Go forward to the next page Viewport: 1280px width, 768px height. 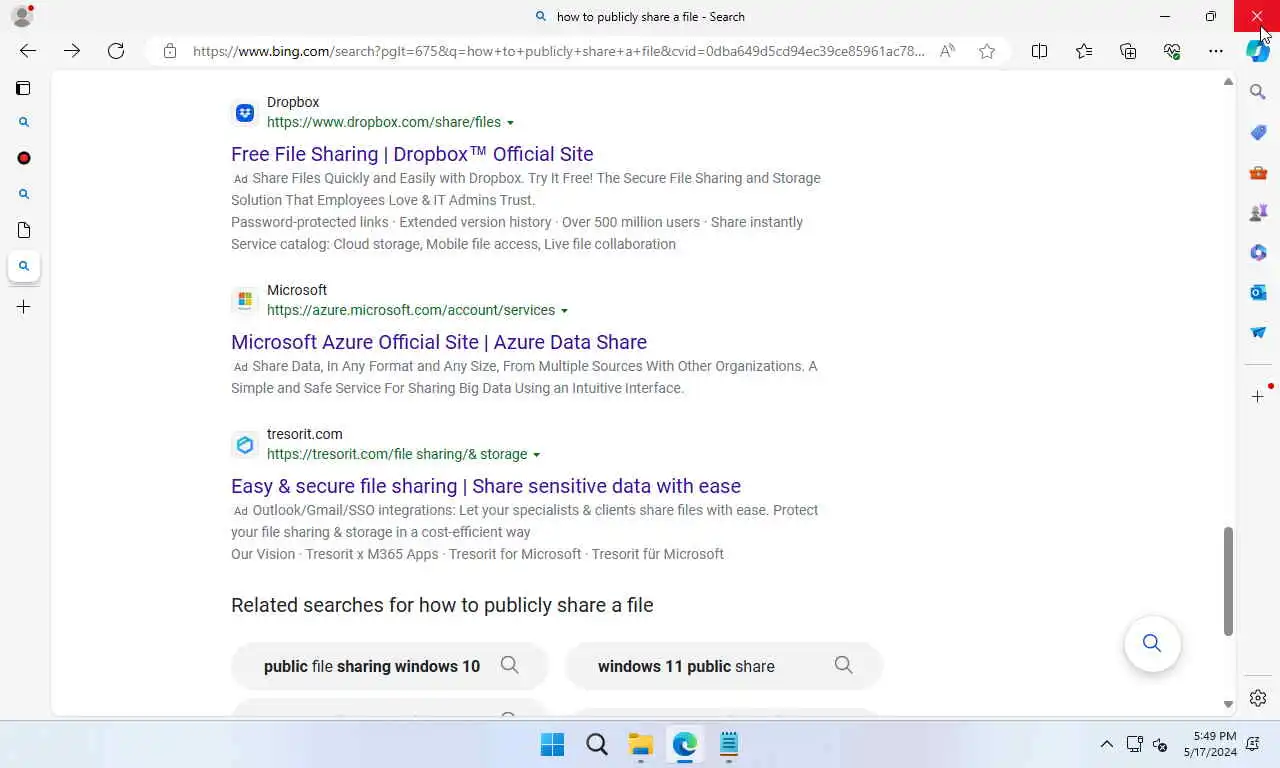72,51
